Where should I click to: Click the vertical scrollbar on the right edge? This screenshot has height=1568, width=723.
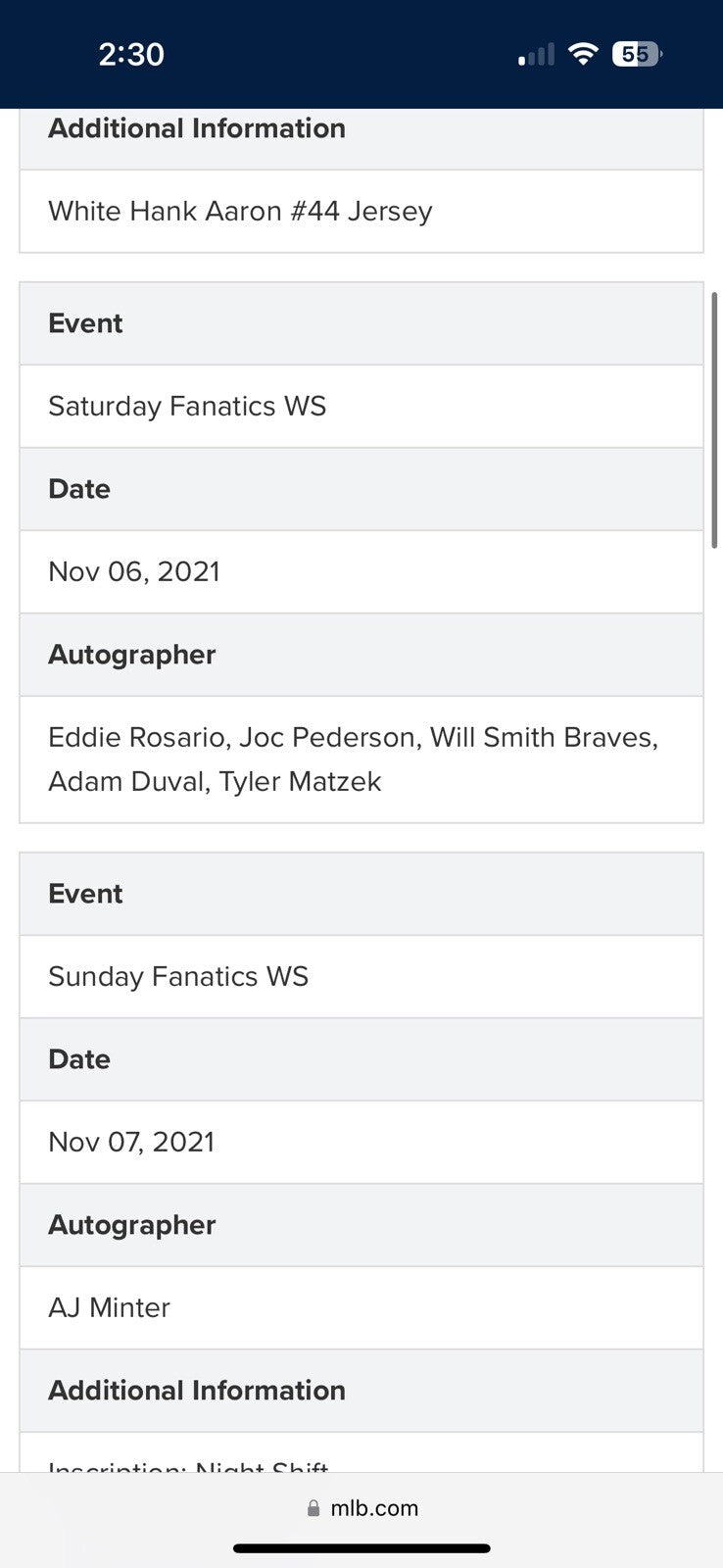715,421
